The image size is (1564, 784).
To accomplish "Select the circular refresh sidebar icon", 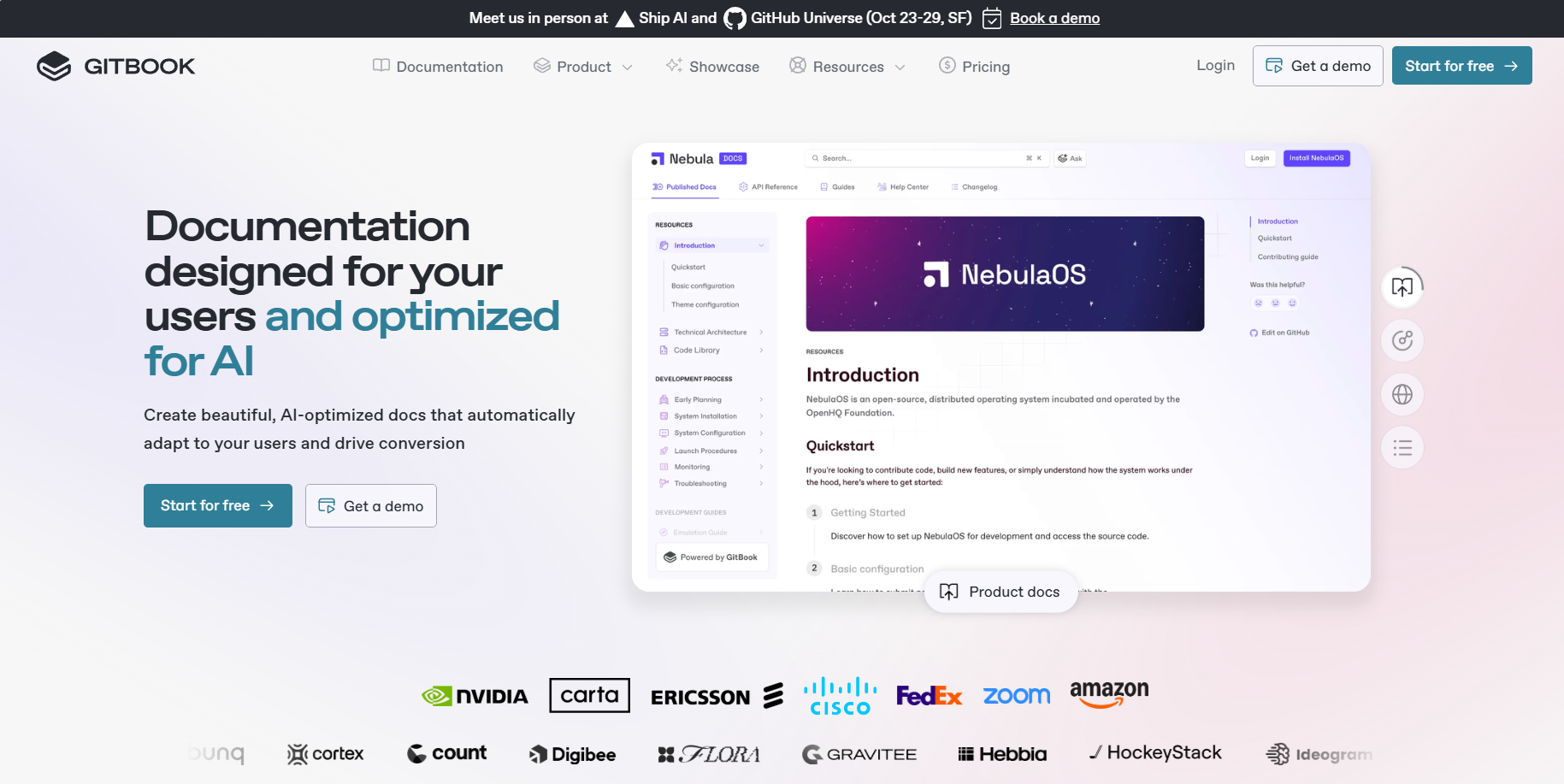I will coord(1402,340).
